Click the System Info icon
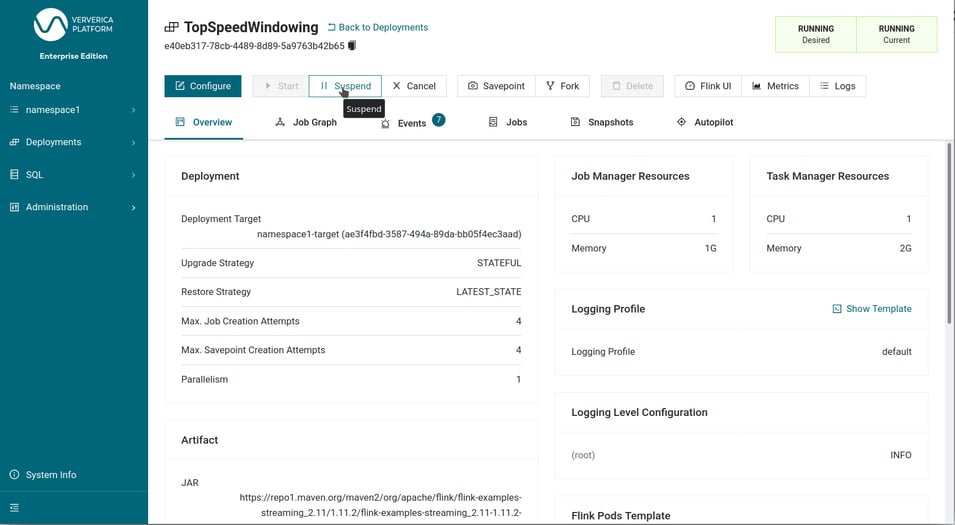This screenshot has width=955, height=525. point(14,474)
